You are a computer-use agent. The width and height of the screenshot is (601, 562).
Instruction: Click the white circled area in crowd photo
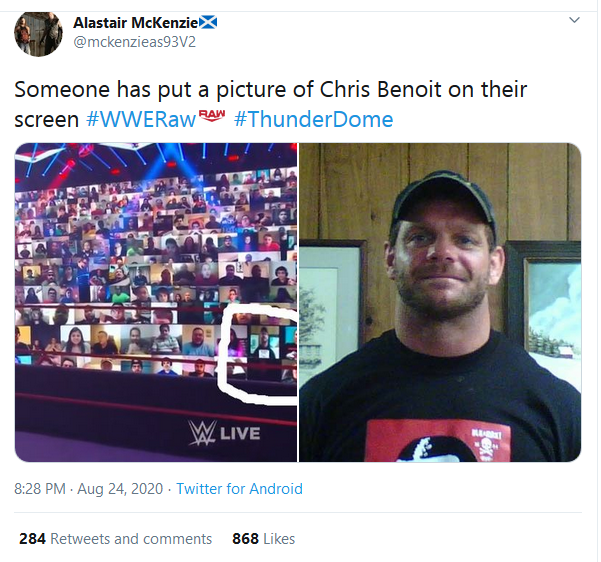[257, 353]
